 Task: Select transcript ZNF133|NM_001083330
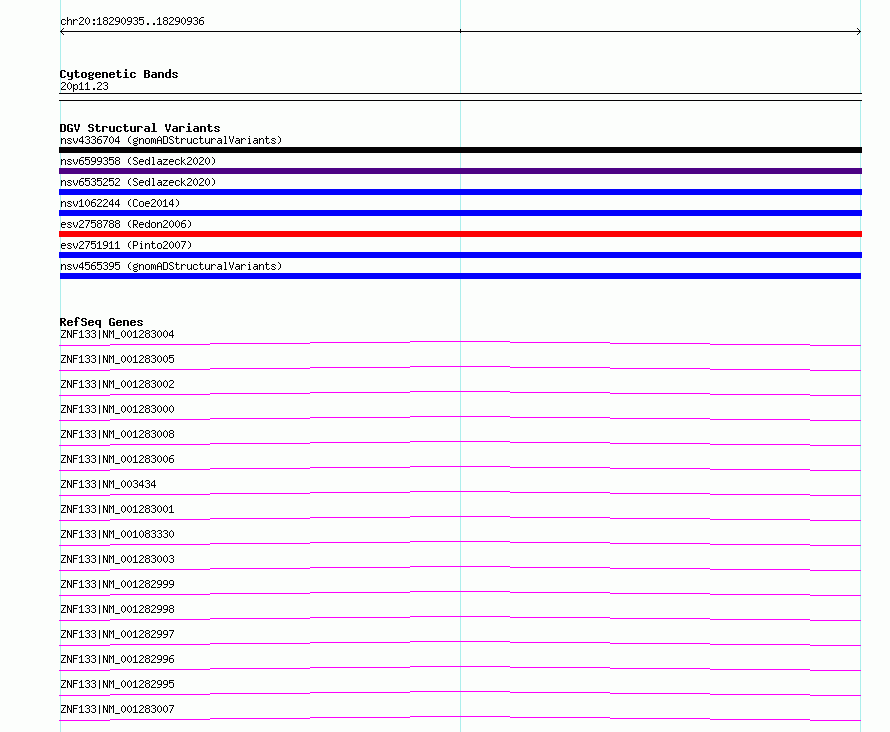[x=117, y=534]
